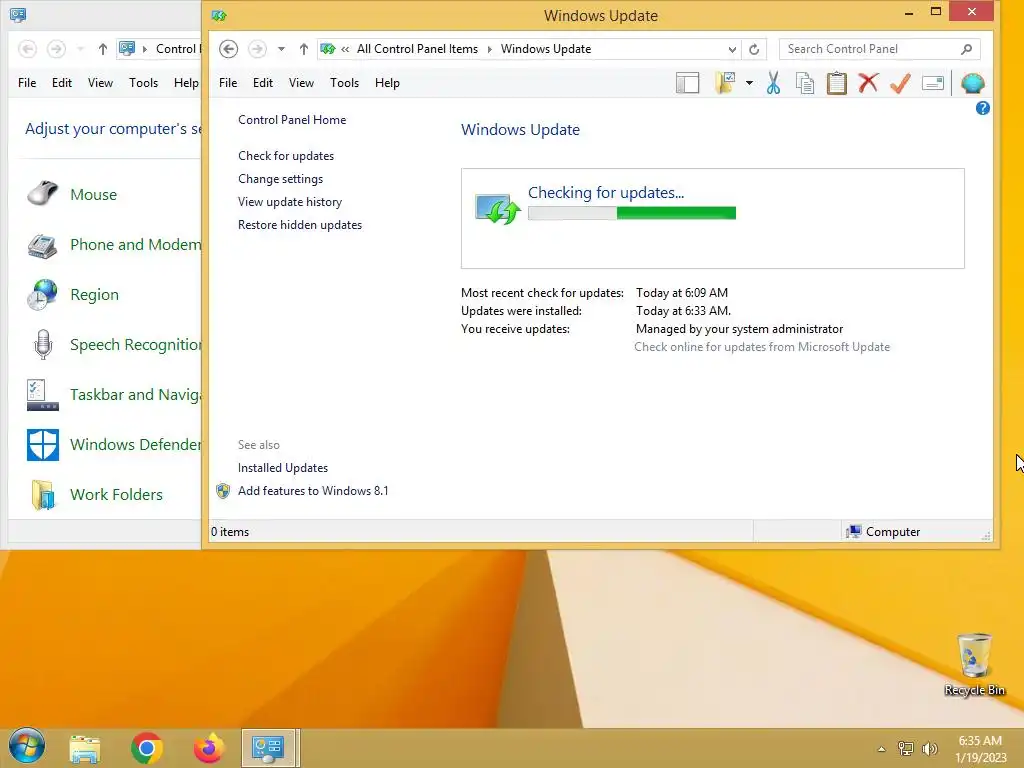Screen dimensions: 1024x768
Task: Open File menu in Windows Update window
Action: click(228, 83)
